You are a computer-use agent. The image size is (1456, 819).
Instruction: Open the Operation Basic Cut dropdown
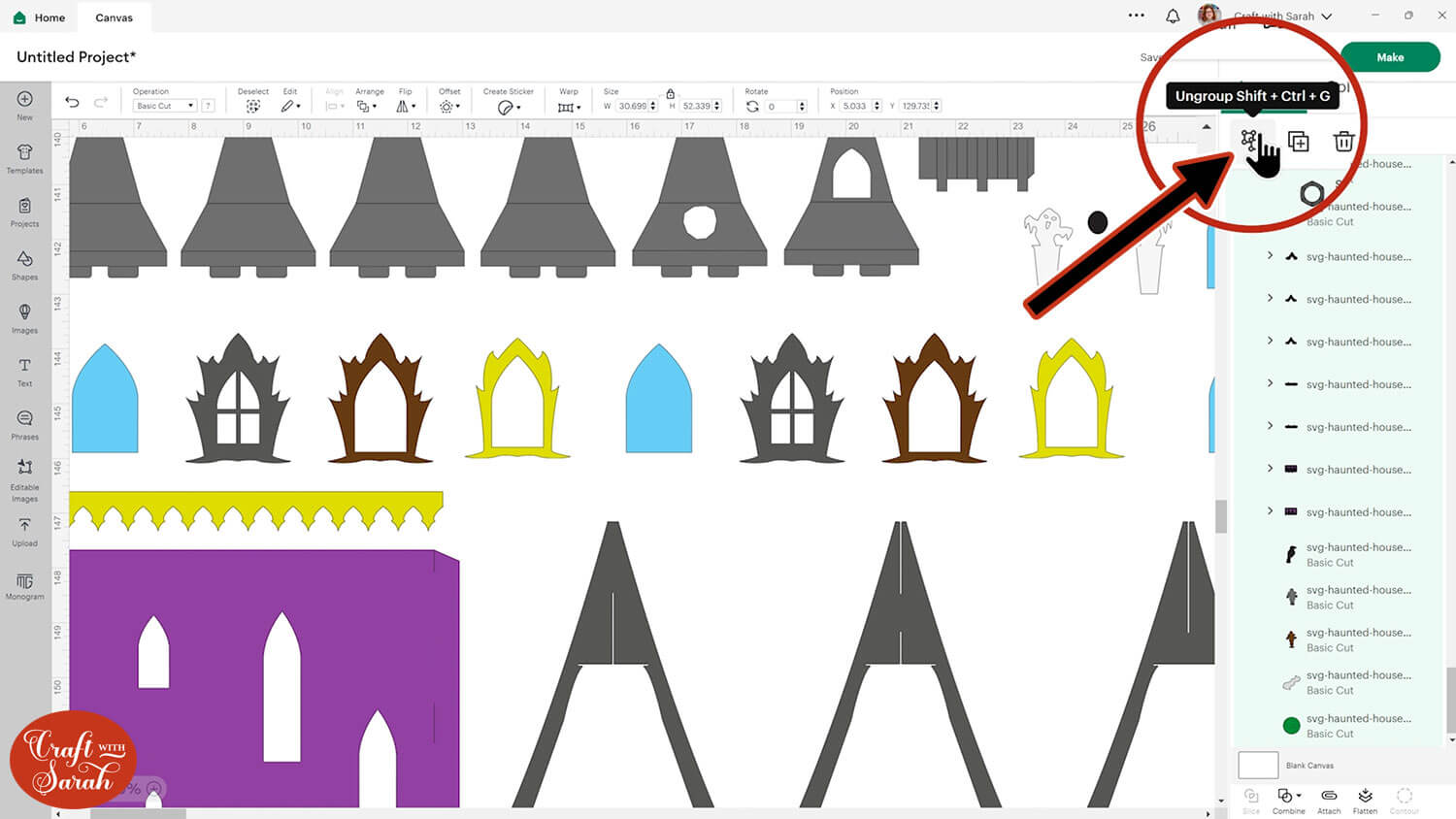point(164,106)
